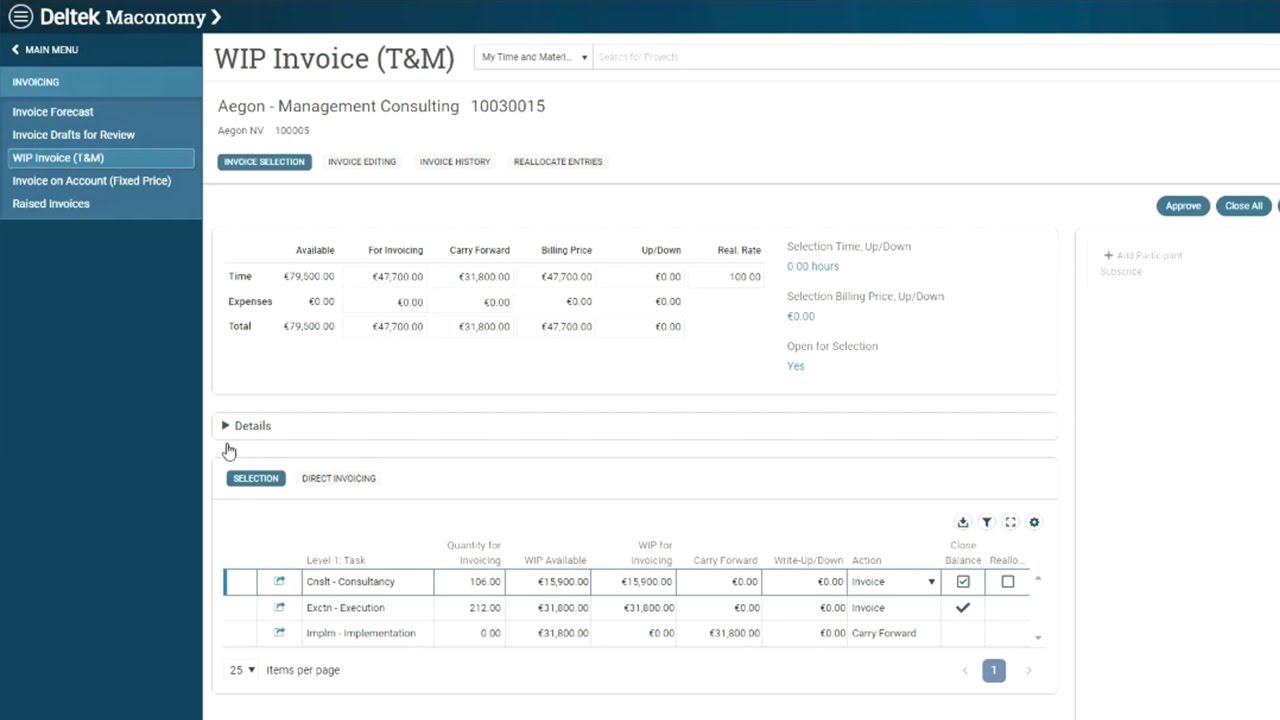1280x720 pixels.
Task: Switch to Invoice Editing tab
Action: [x=362, y=162]
